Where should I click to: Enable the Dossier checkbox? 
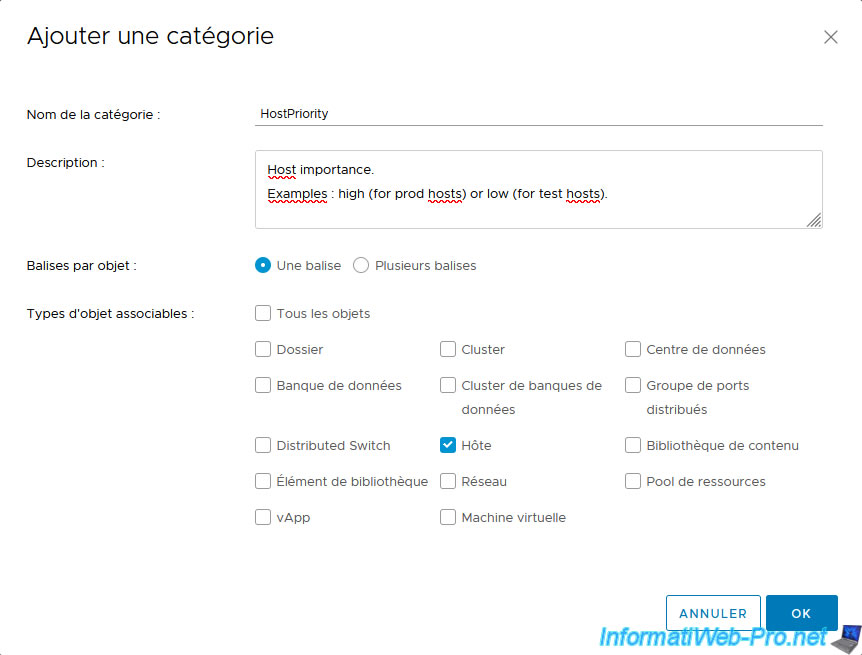[x=263, y=350]
